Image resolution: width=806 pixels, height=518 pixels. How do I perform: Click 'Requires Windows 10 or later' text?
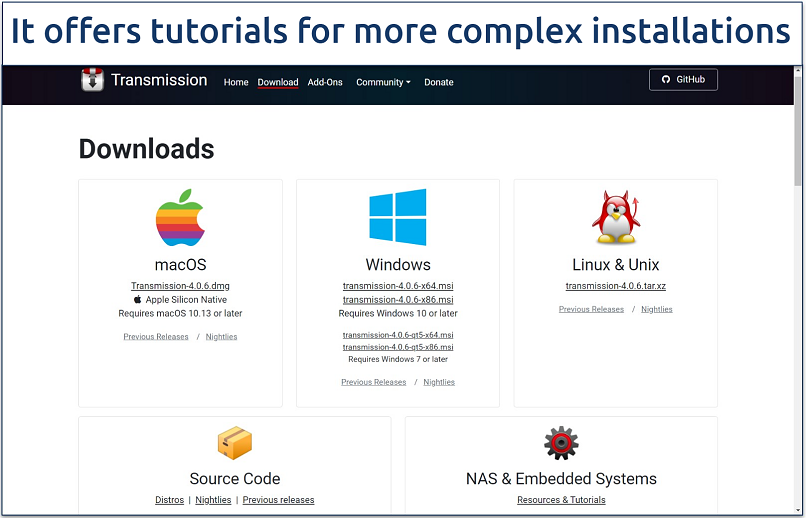click(398, 313)
